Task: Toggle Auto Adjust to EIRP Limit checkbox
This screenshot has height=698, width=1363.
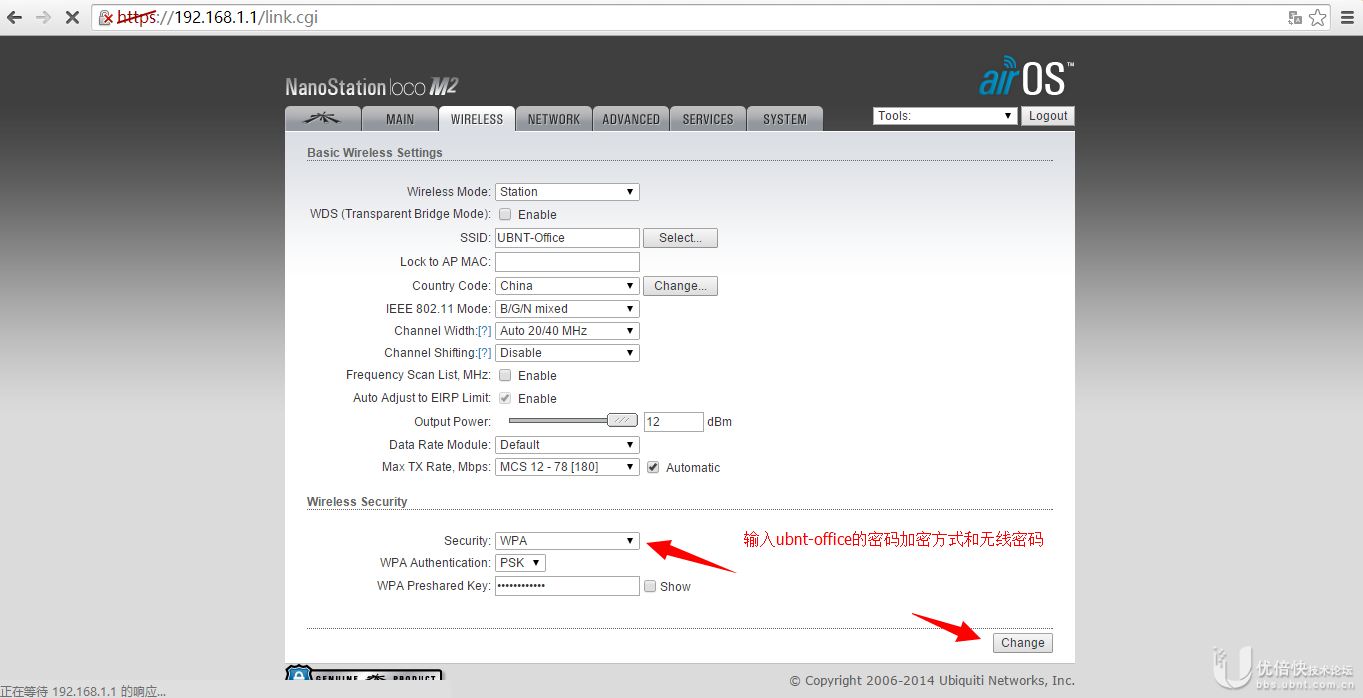Action: [x=505, y=398]
